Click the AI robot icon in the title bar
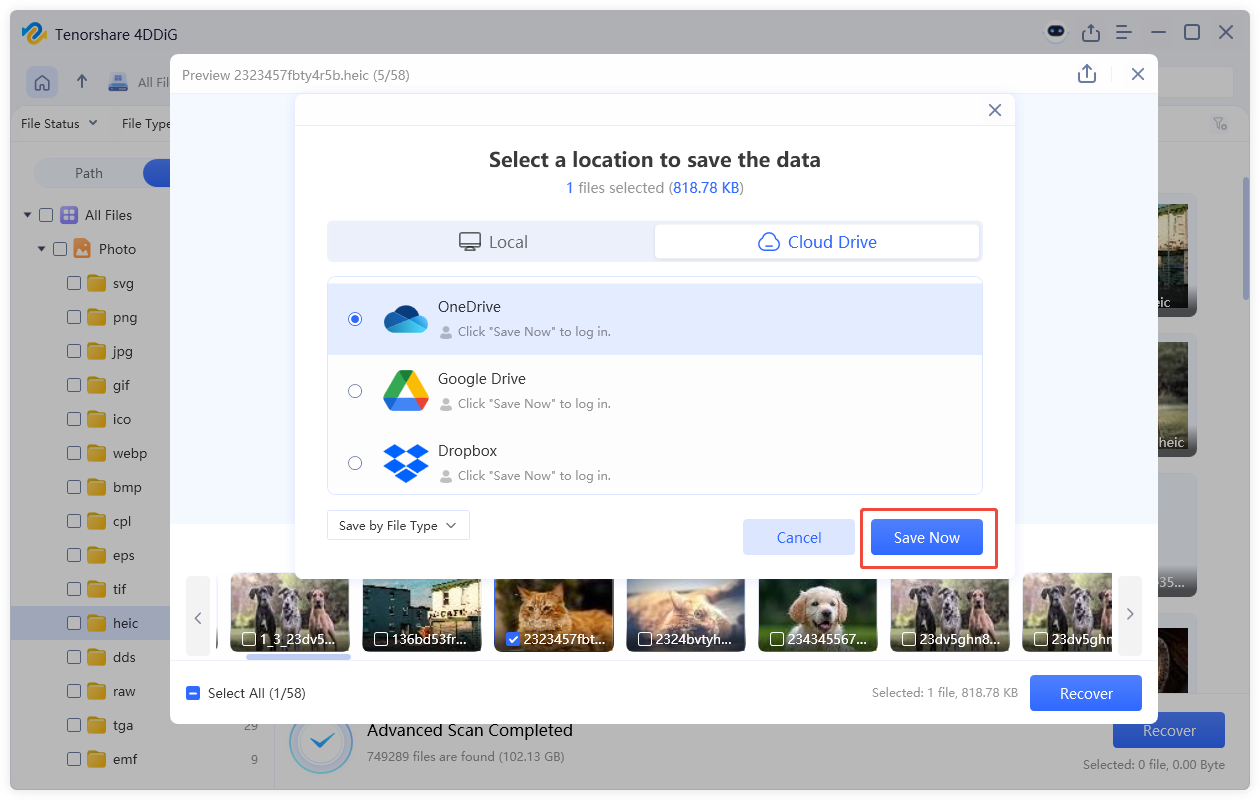1260x800 pixels. click(x=1056, y=32)
